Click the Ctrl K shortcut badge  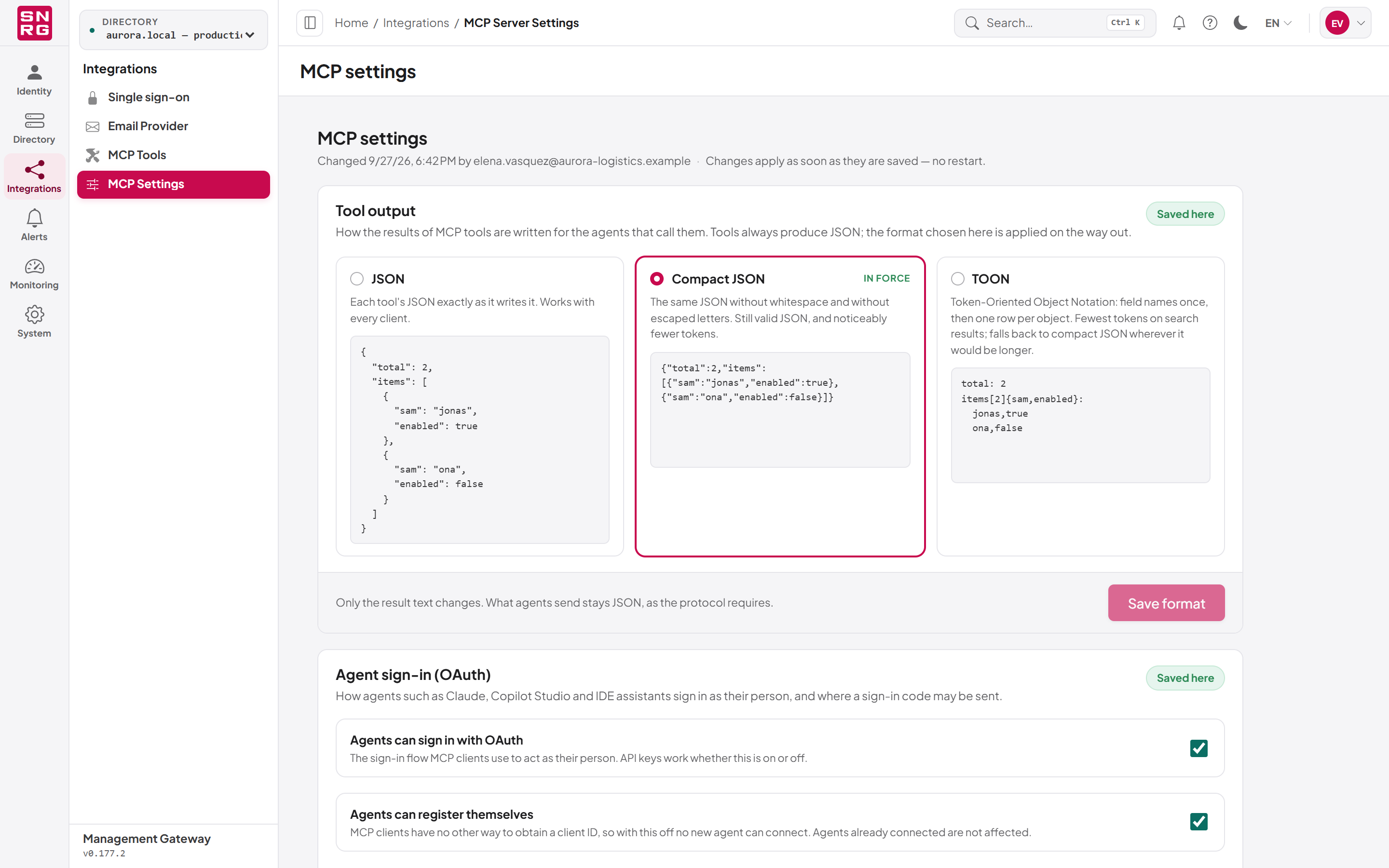coord(1125,23)
